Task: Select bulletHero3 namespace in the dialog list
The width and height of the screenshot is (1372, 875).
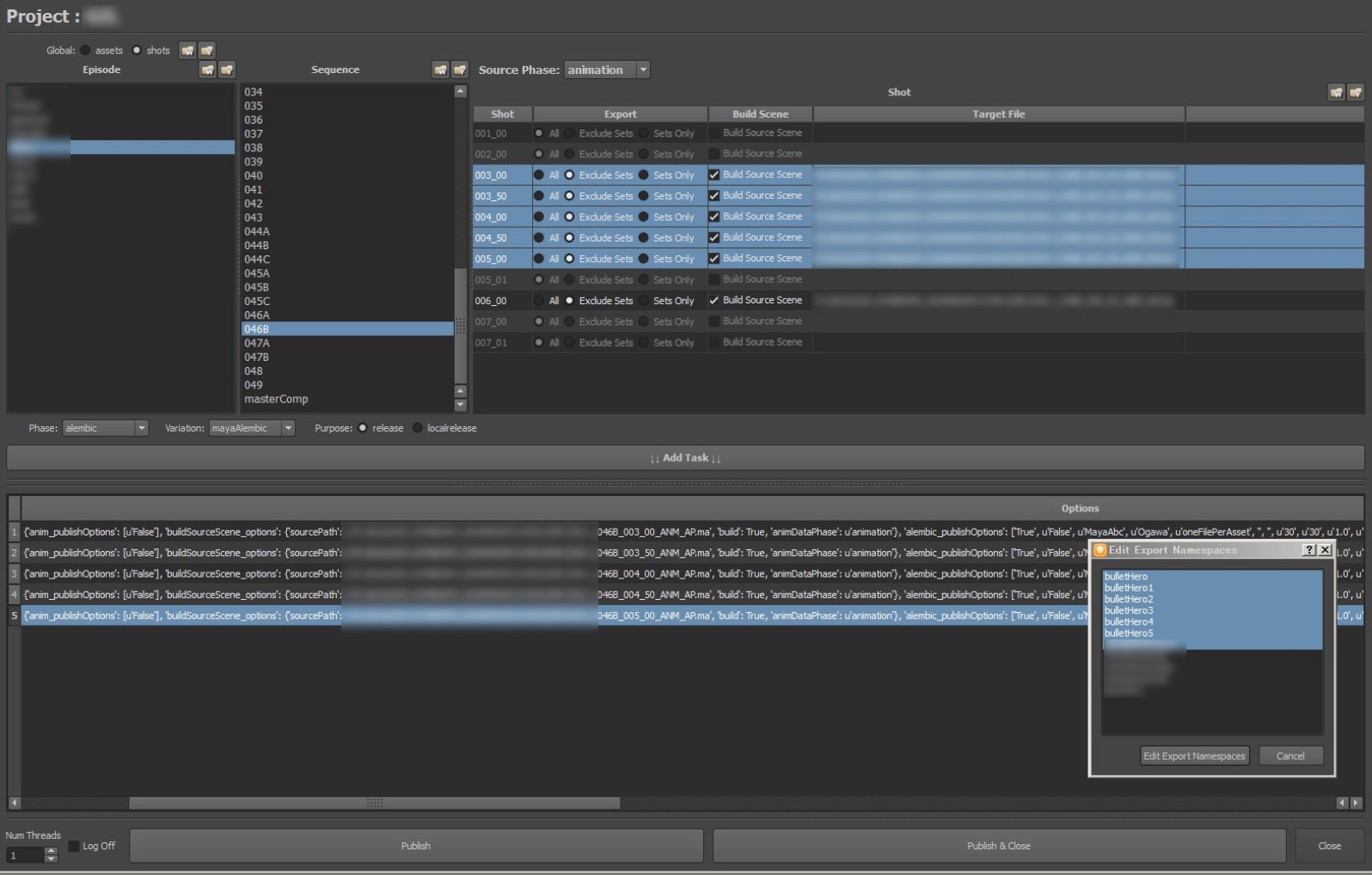Action: pos(1212,610)
